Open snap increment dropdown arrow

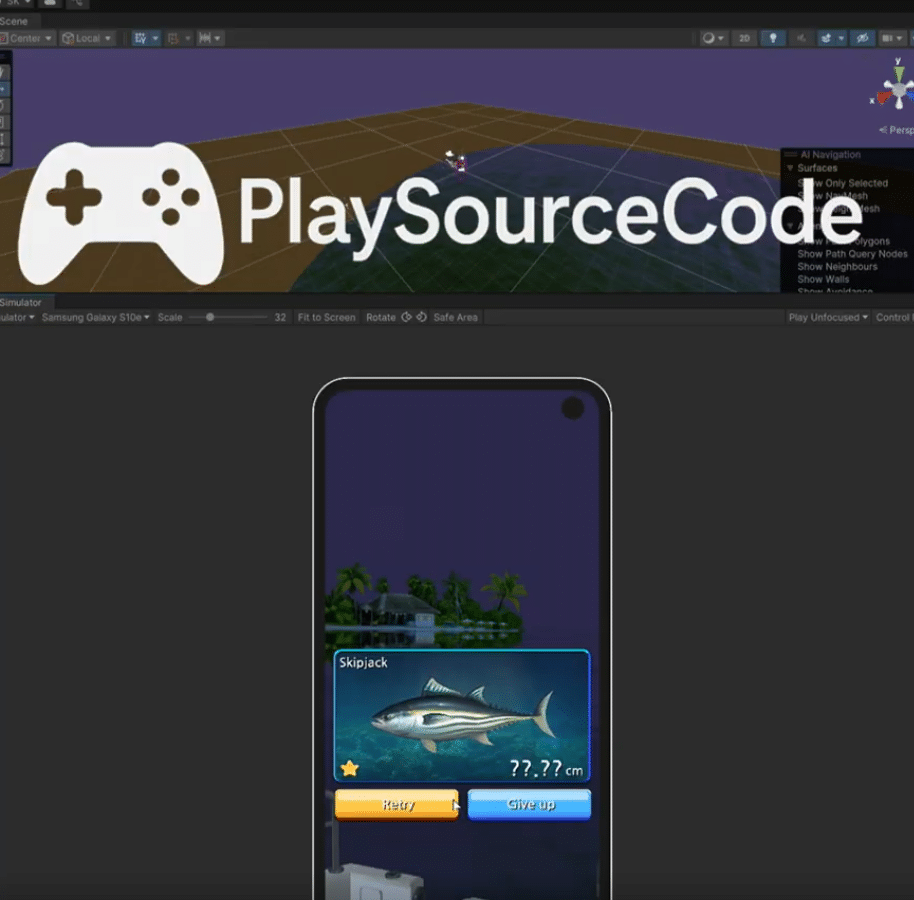188,38
